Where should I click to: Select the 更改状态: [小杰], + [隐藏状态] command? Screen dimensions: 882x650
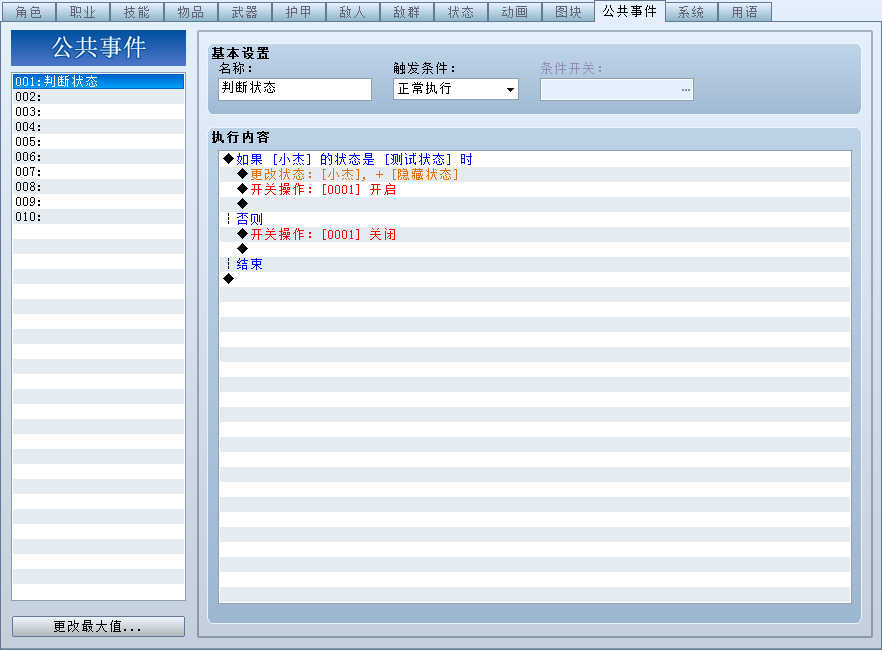pos(534,175)
